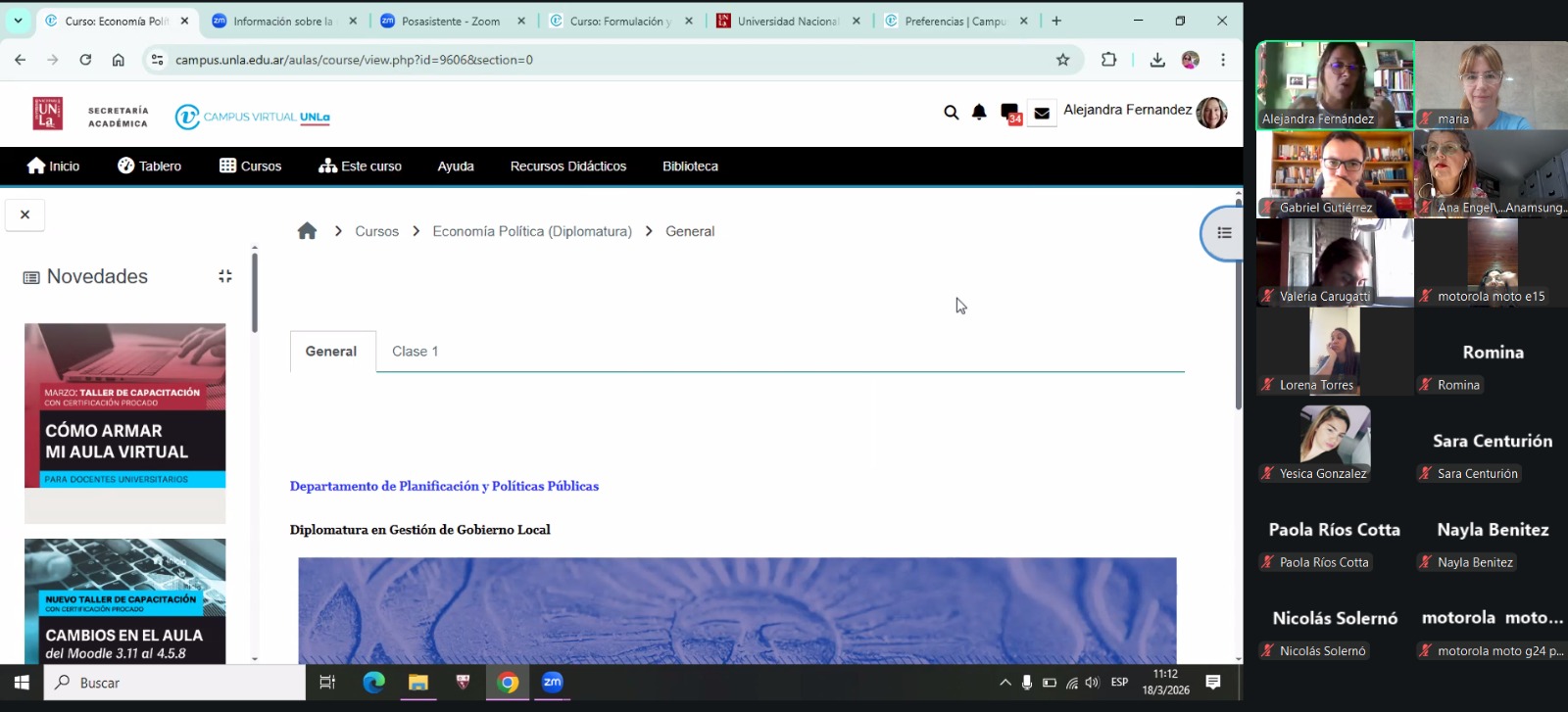
Task: Click Economía Política (Diplomatura) breadcrumb link
Action: [x=532, y=231]
